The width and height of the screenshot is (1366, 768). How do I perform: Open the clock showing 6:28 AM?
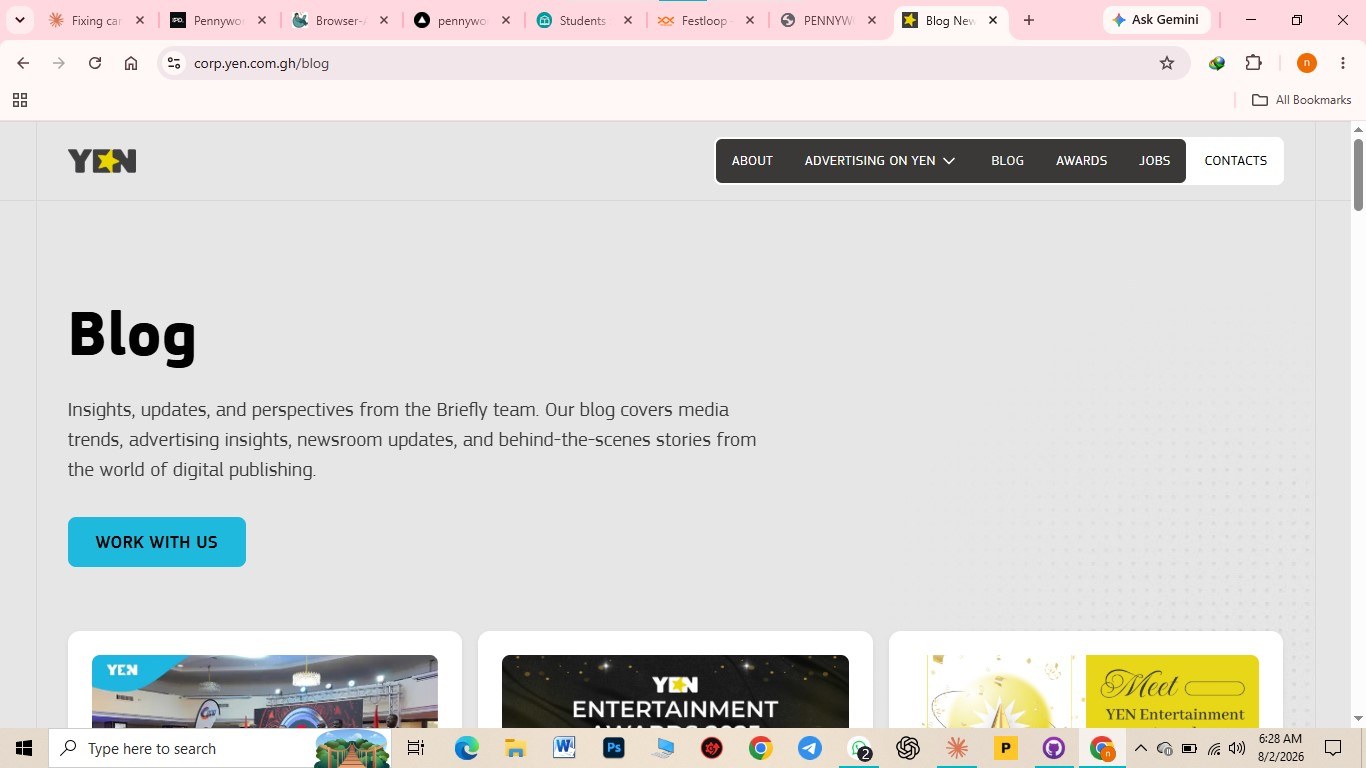pyautogui.click(x=1280, y=748)
